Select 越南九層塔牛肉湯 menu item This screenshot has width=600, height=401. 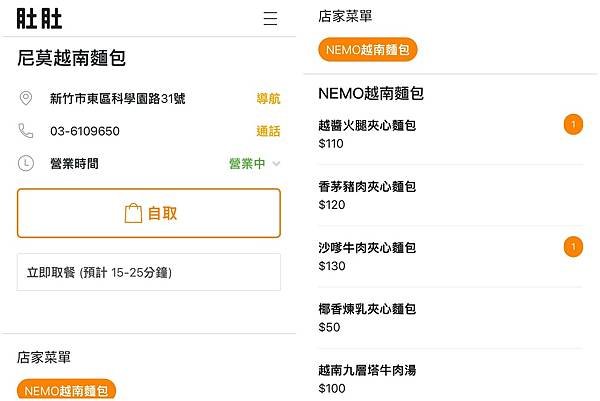click(x=451, y=378)
